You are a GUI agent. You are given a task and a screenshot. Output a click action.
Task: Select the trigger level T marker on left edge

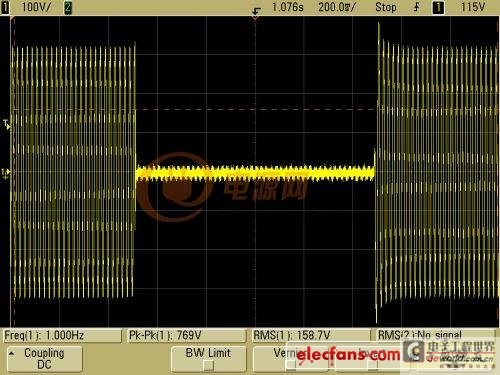(x=6, y=125)
